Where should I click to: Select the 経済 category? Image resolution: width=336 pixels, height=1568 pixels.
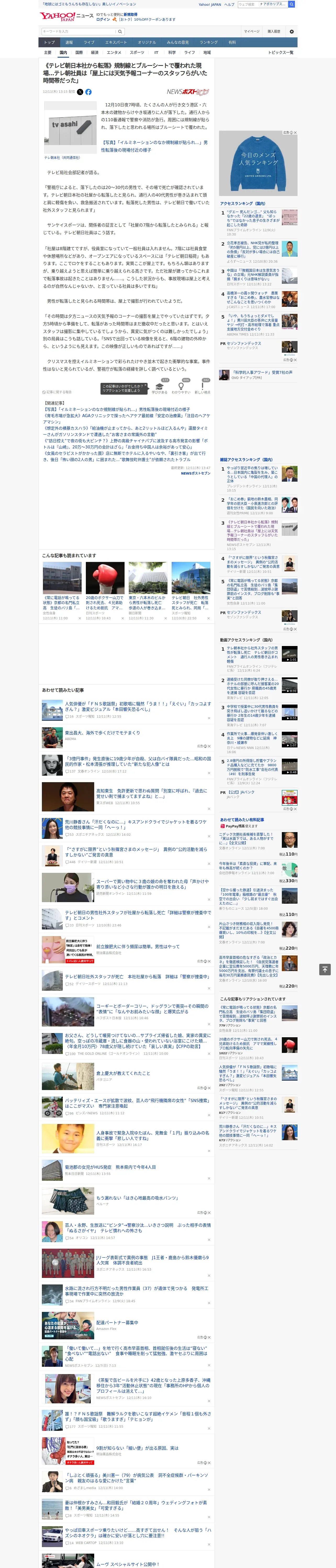tap(94, 52)
